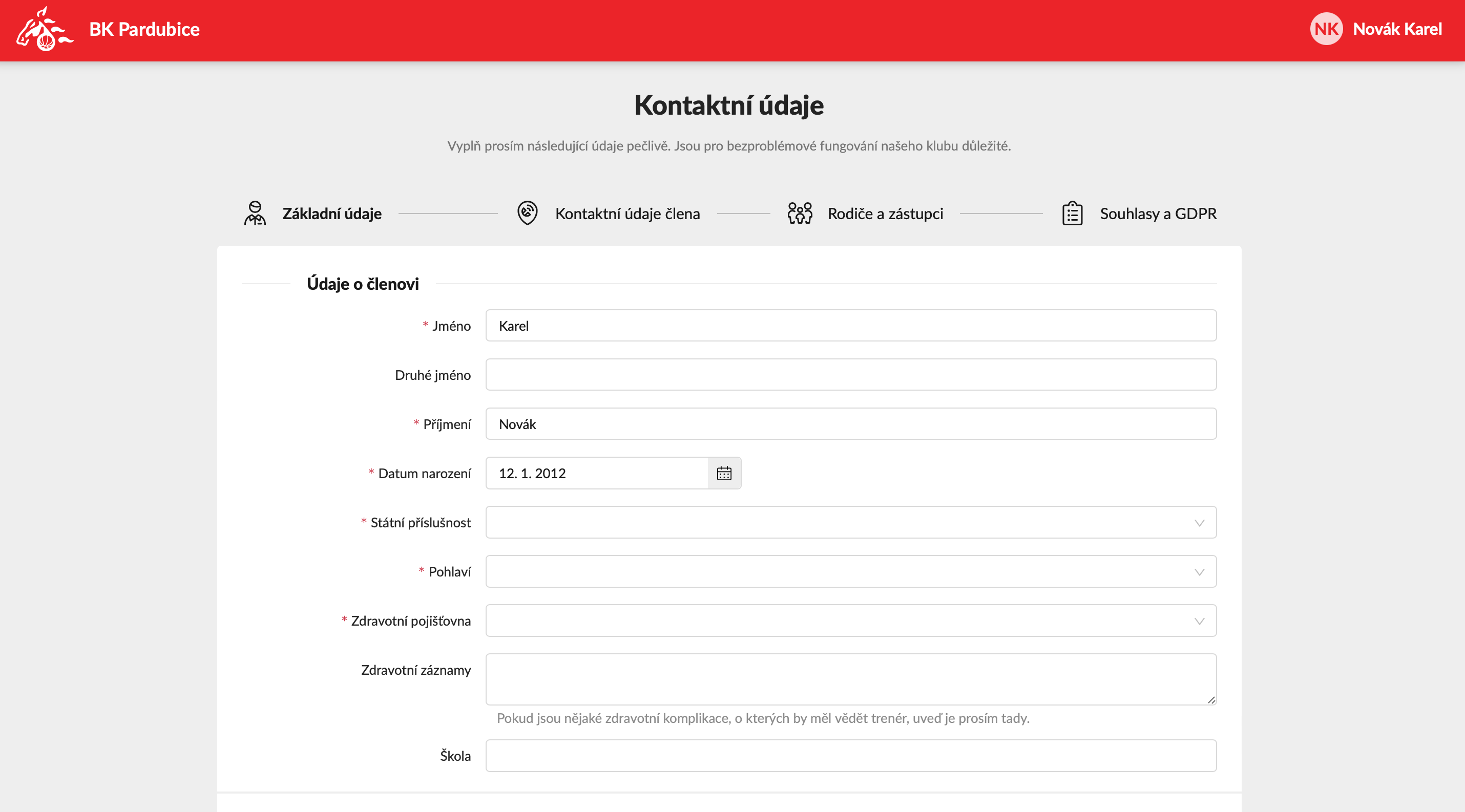
Task: Click the Údaje o členovi section heading
Action: [x=363, y=284]
